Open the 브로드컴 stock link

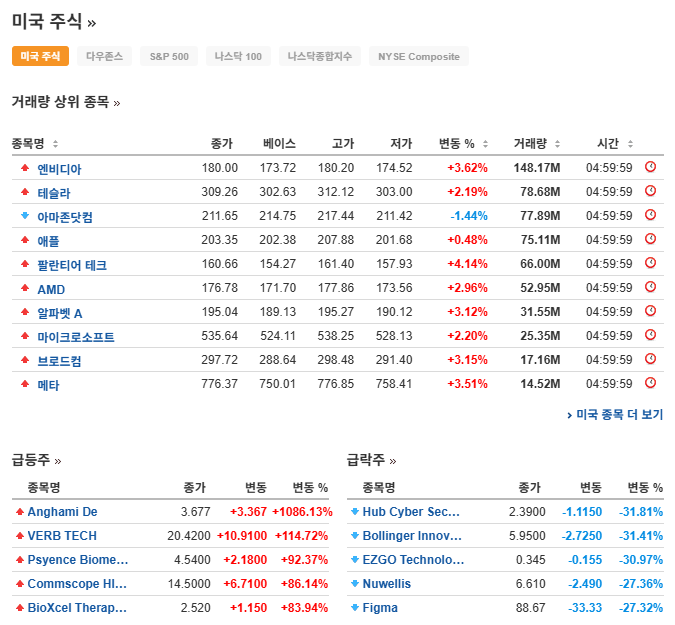coord(59,361)
